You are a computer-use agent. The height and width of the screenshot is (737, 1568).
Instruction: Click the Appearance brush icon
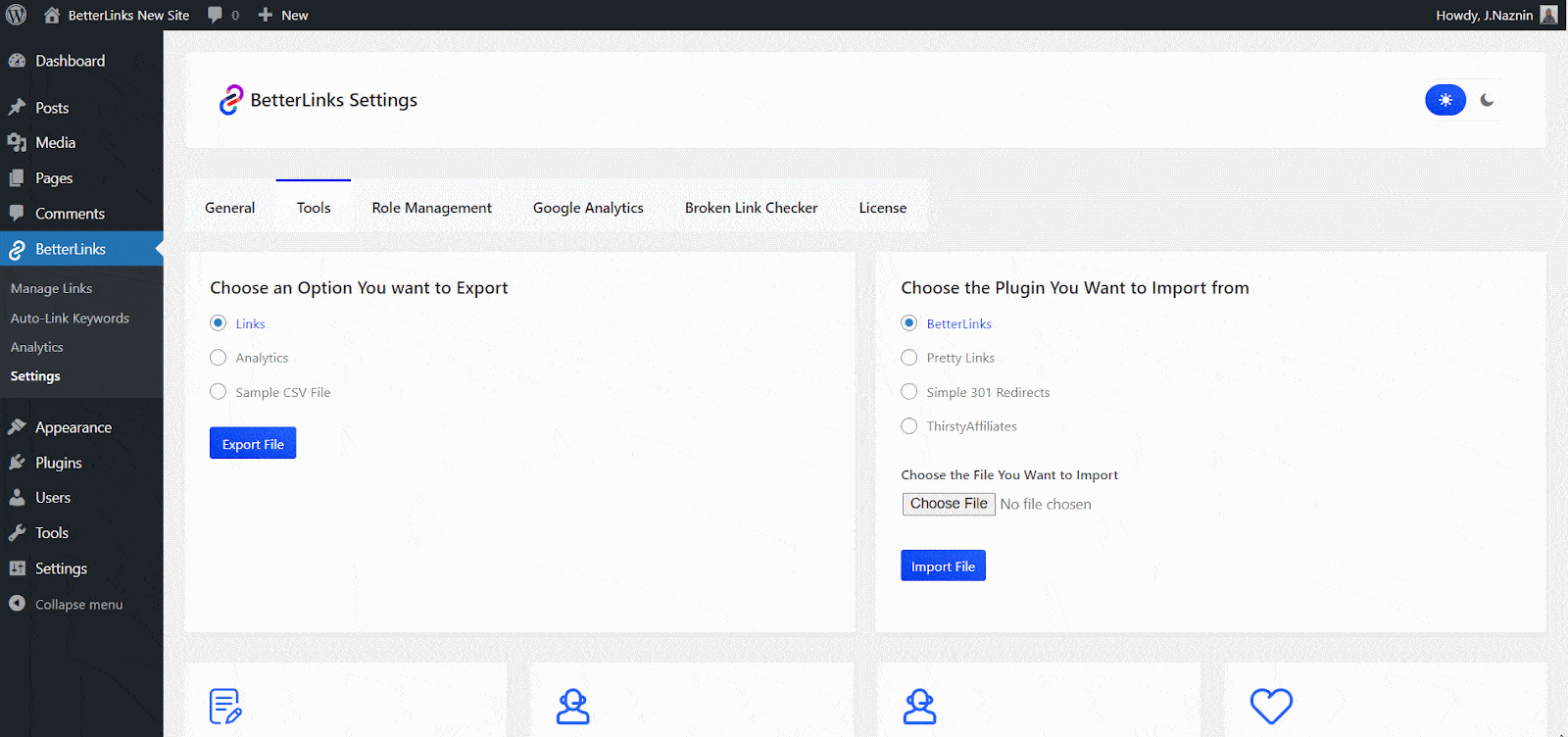tap(17, 427)
